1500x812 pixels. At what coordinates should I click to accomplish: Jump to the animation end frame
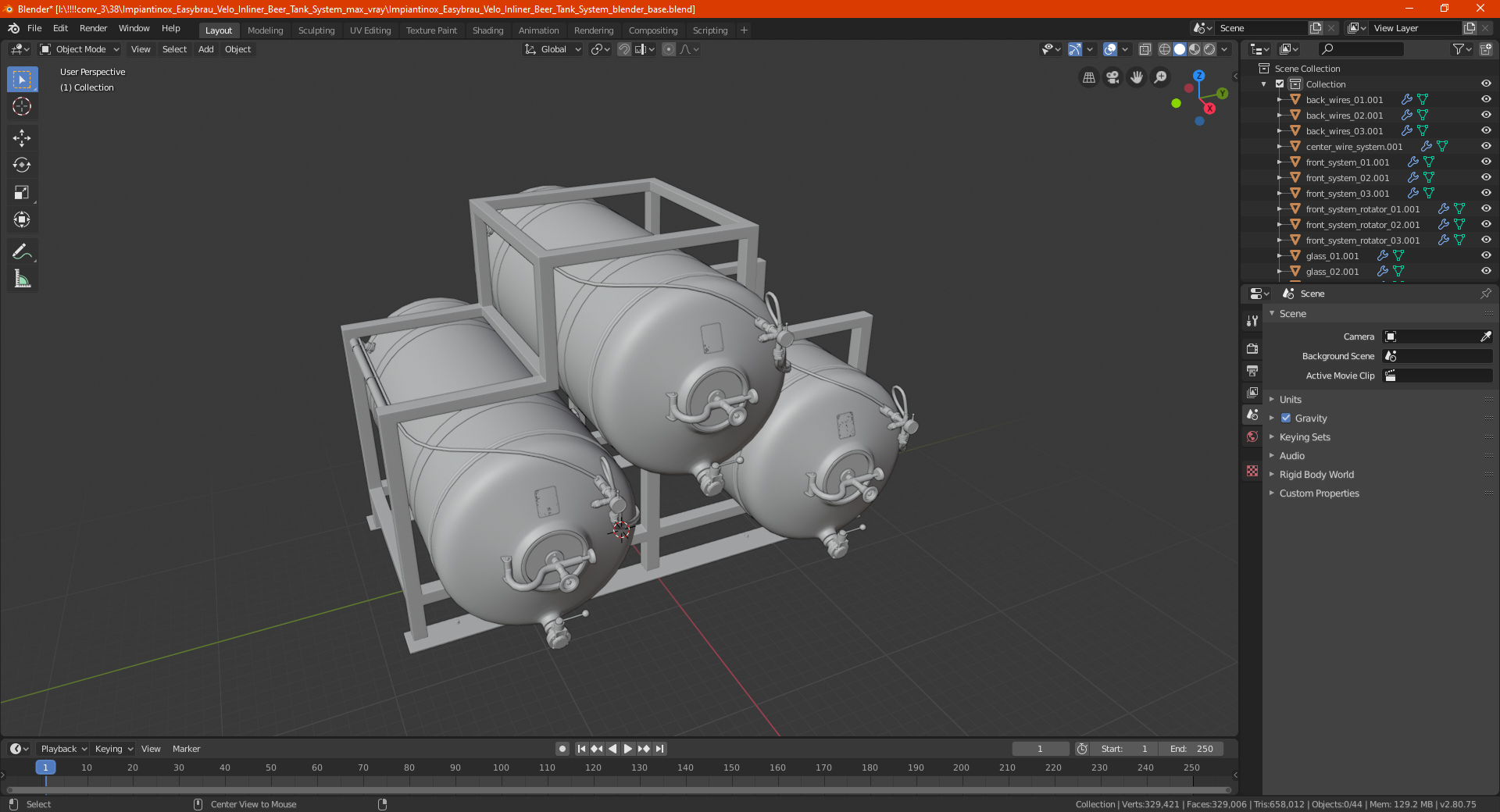click(659, 749)
